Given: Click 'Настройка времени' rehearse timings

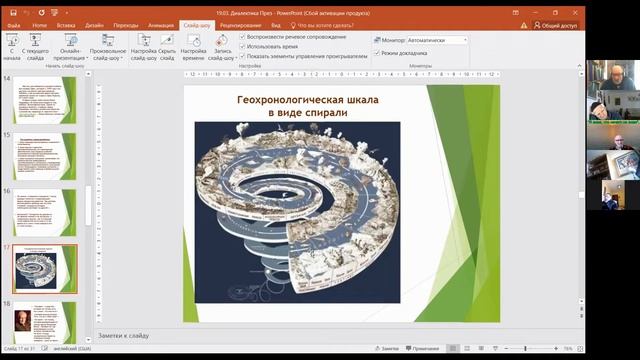Looking at the screenshot, I should pyautogui.click(x=193, y=47).
